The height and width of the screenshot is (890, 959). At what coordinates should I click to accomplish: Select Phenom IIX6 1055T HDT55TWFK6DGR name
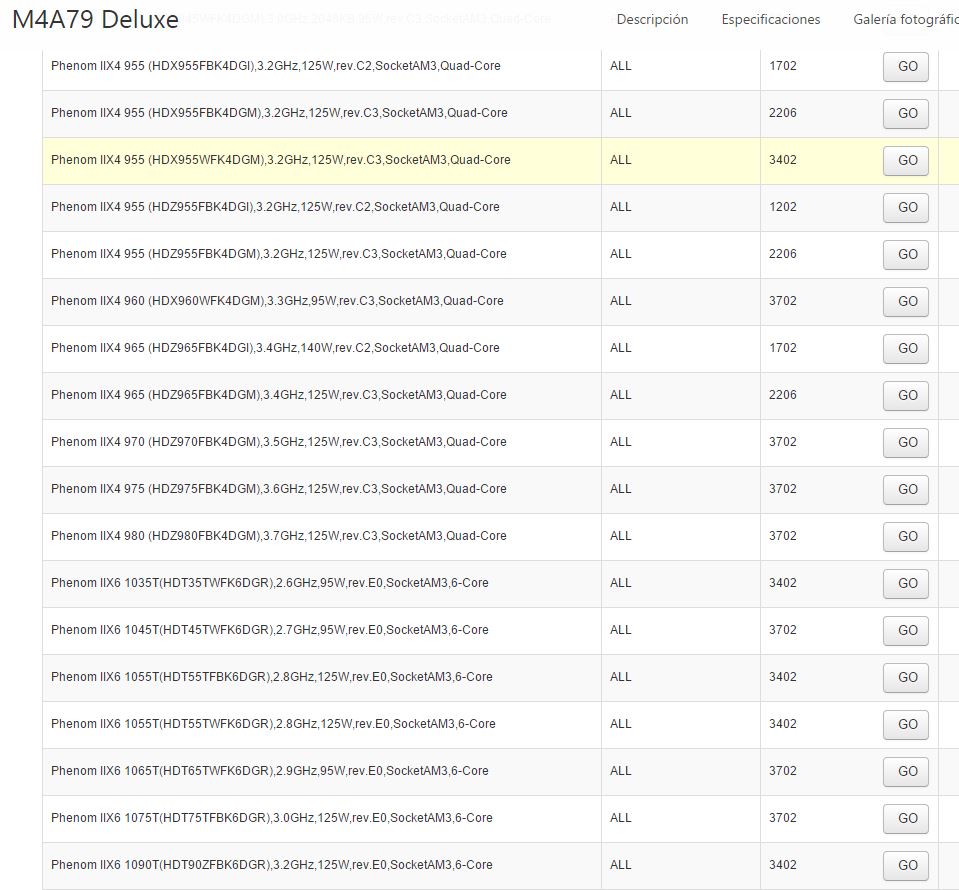point(273,724)
